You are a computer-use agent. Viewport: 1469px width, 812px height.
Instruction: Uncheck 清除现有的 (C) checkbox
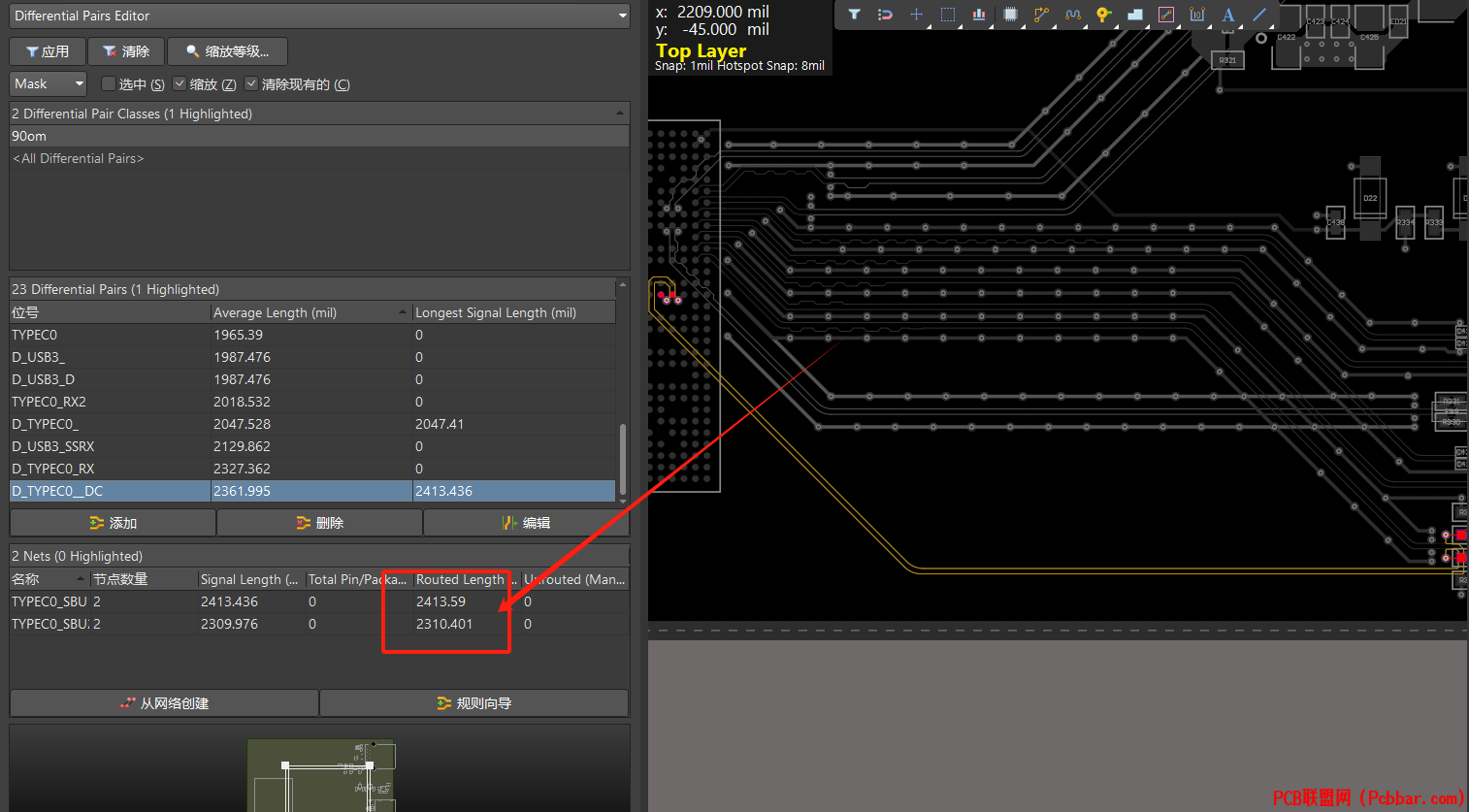pos(251,84)
